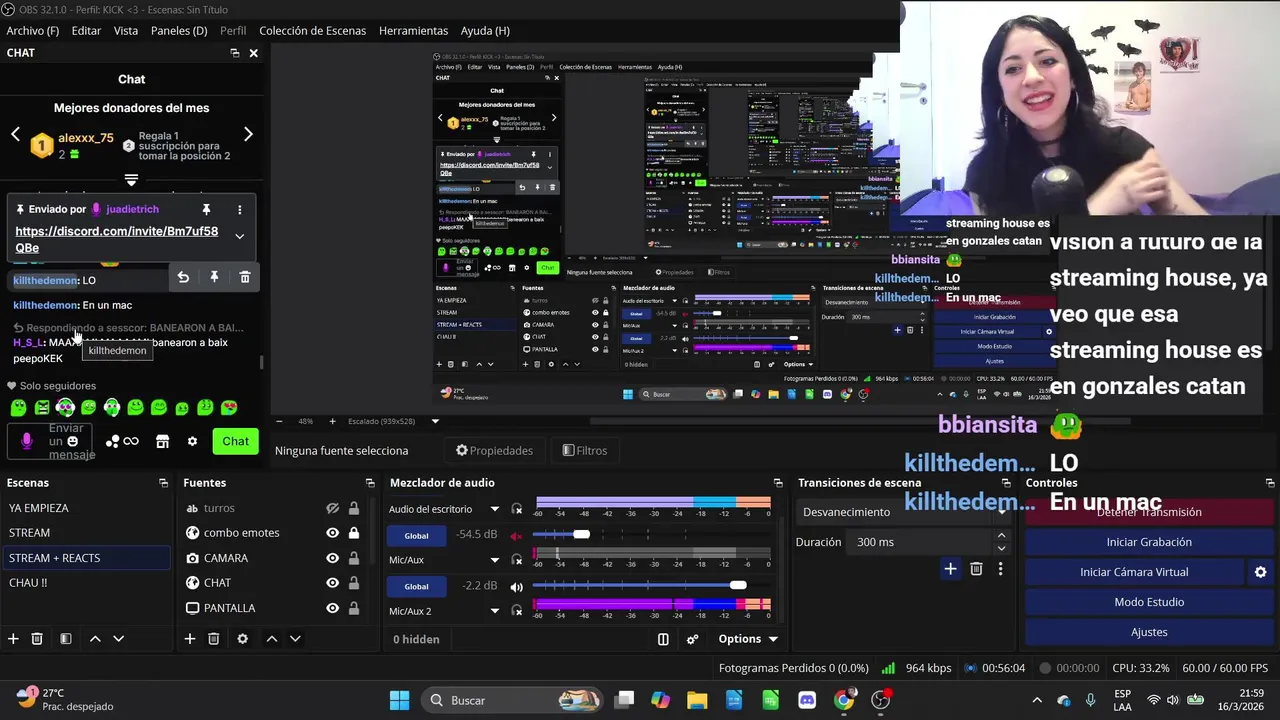Add a new scene with plus icon
This screenshot has height=720, width=1280.
(x=13, y=639)
